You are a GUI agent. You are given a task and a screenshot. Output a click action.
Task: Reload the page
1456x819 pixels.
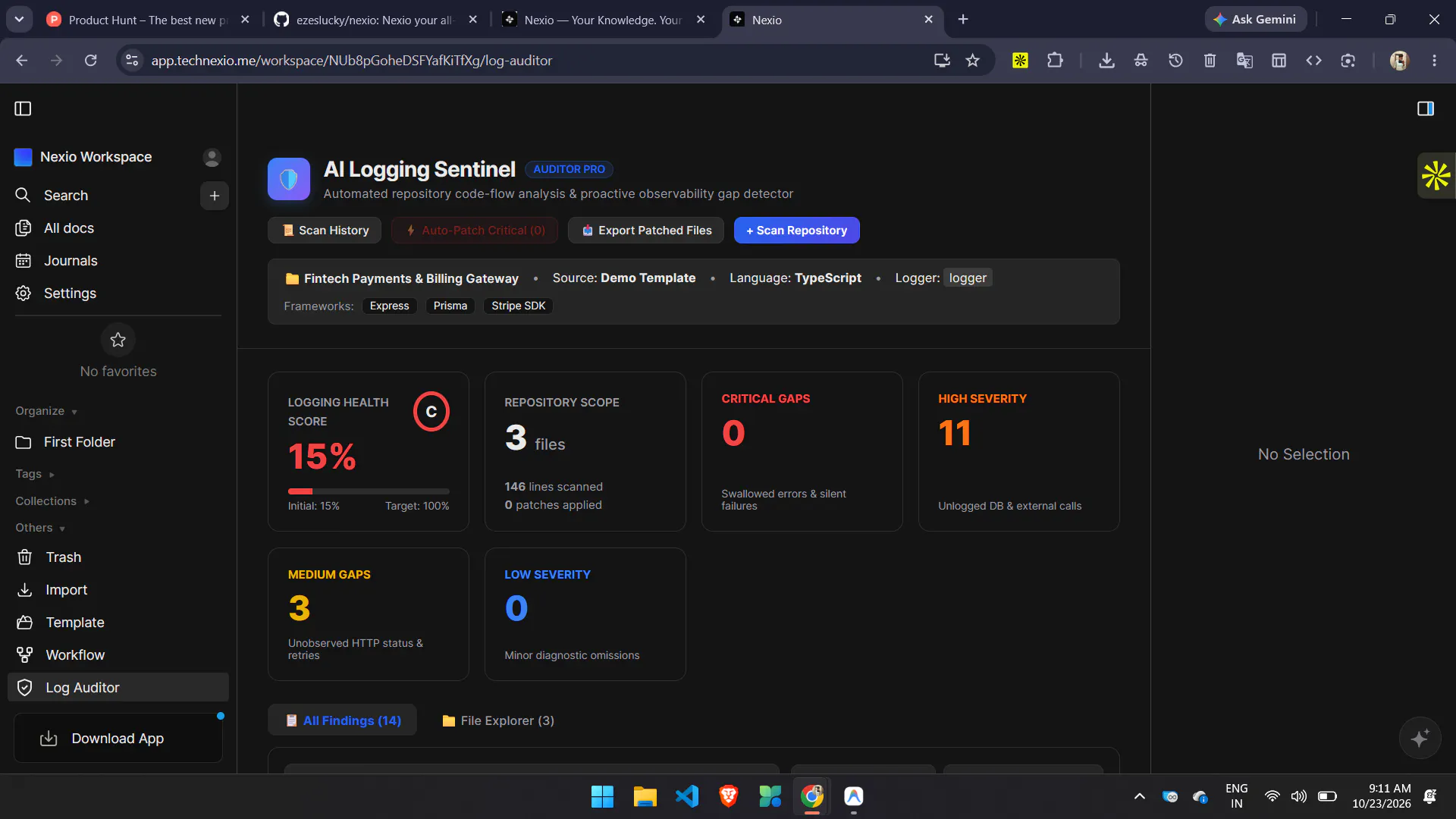90,61
